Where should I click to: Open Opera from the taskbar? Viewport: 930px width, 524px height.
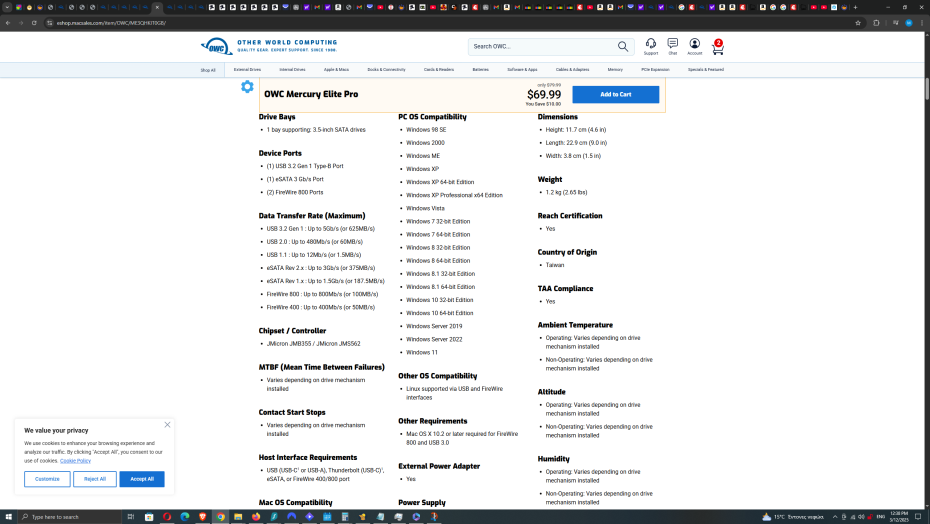(x=167, y=517)
